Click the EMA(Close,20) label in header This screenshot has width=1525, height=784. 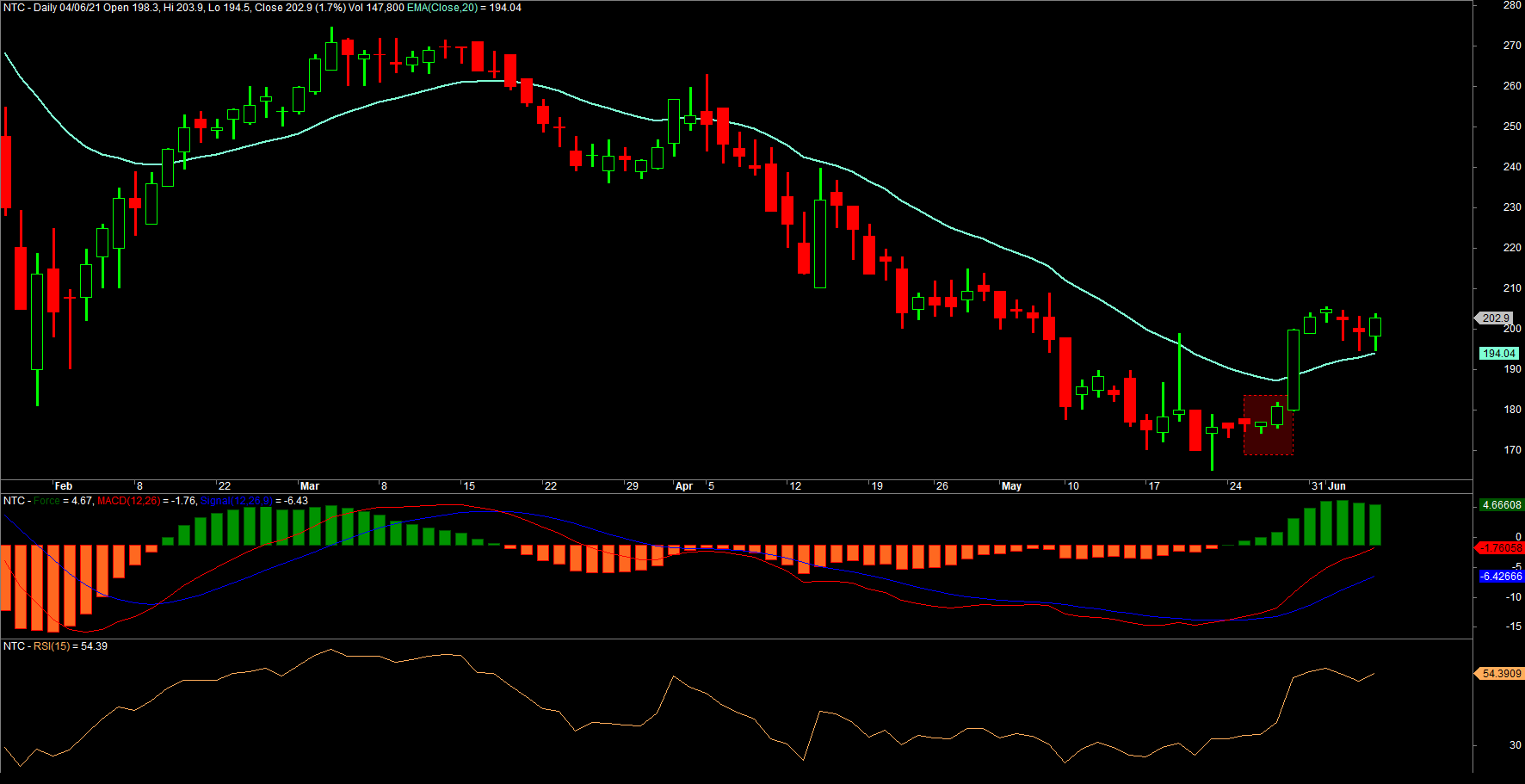point(441,8)
